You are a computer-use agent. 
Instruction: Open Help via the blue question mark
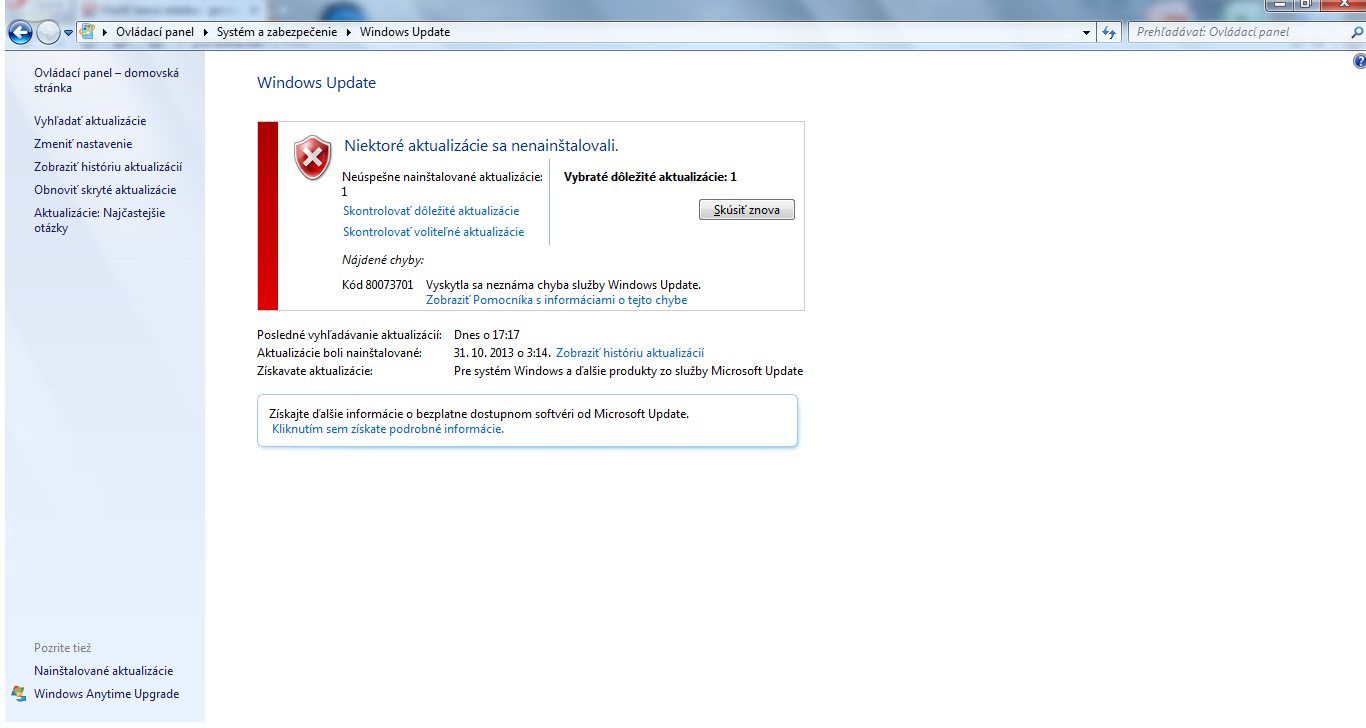[1359, 62]
